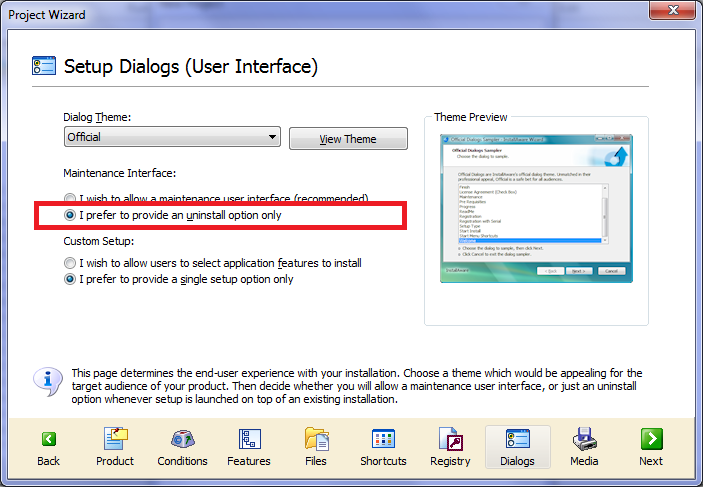Open the Conditions wizard page

pyautogui.click(x=182, y=447)
